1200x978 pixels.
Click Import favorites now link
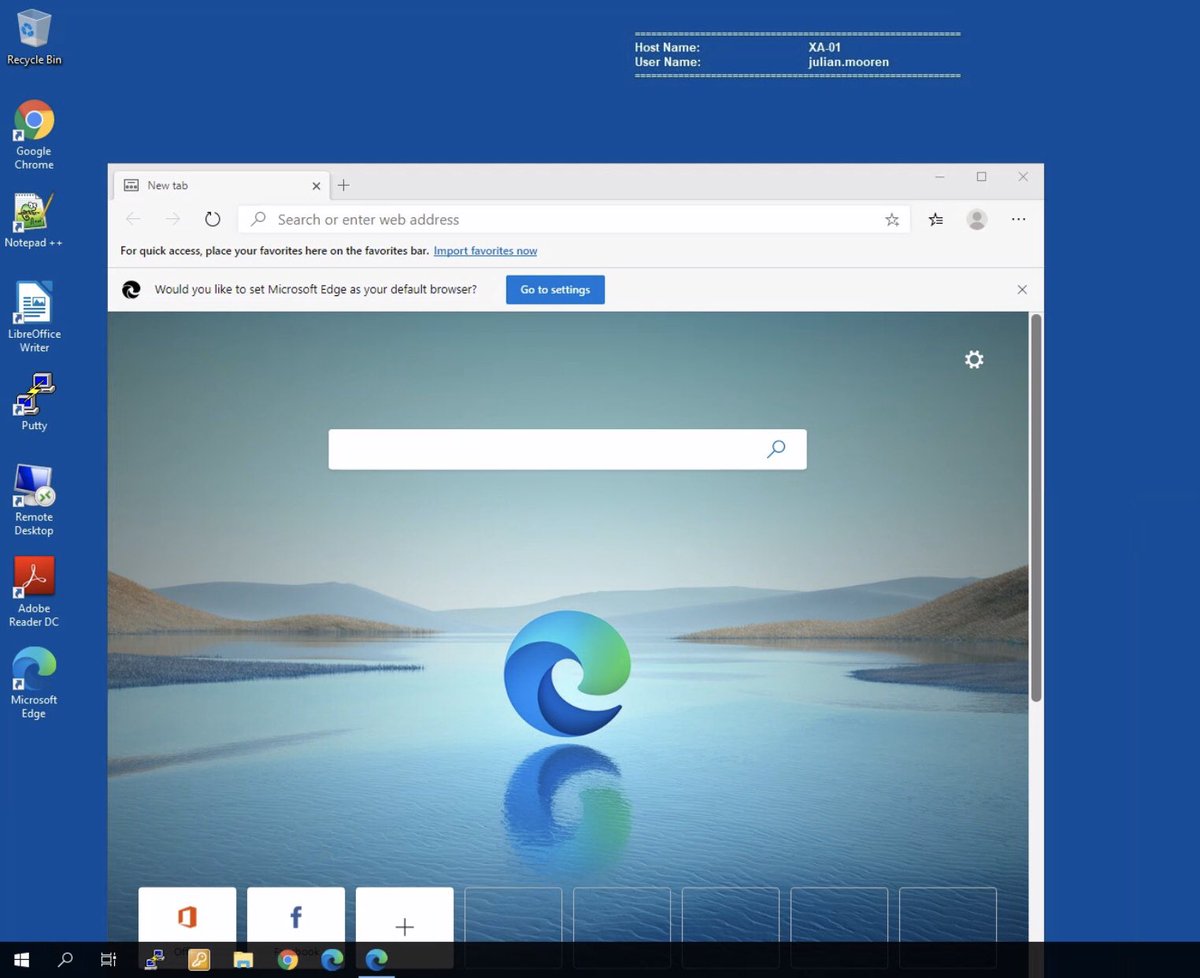coord(485,251)
